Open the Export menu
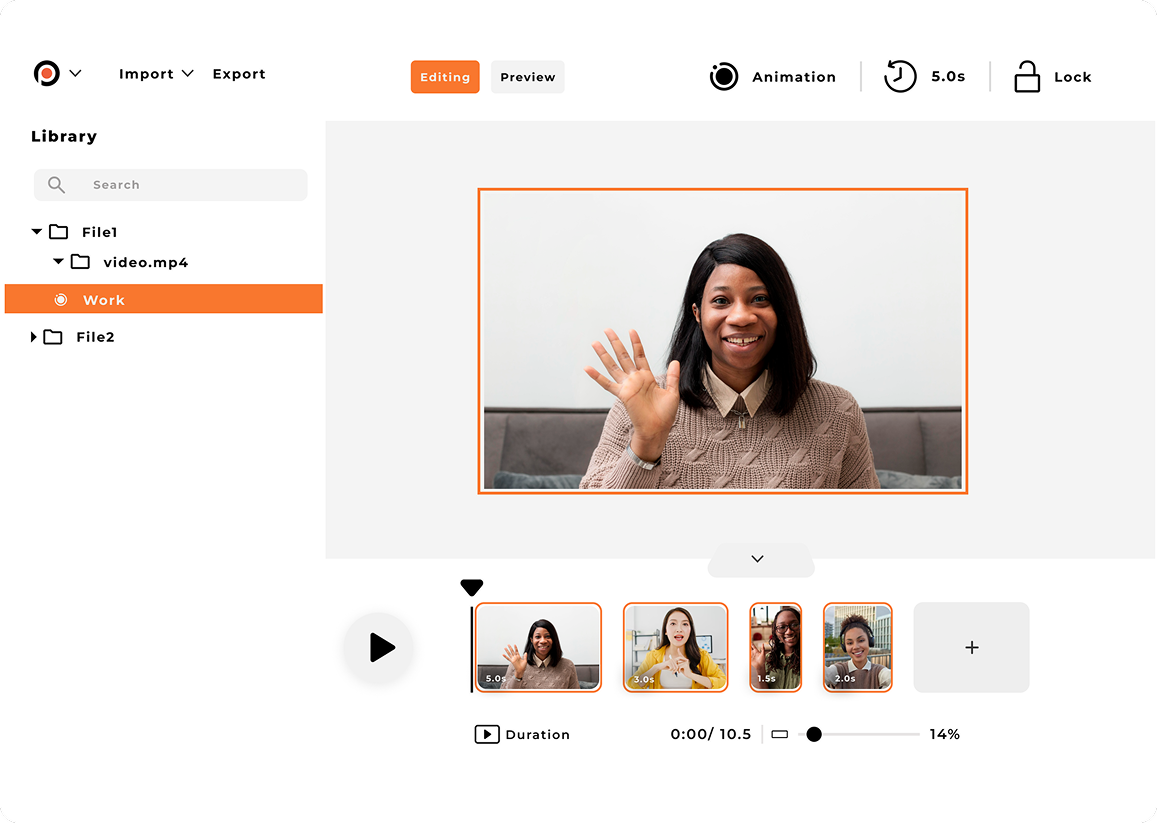This screenshot has height=823, width=1157. point(239,74)
